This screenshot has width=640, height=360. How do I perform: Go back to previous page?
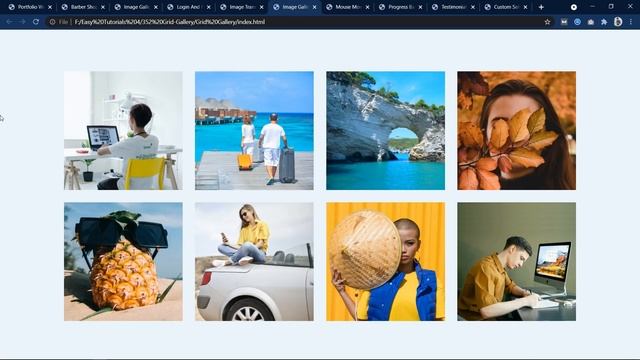click(9, 22)
